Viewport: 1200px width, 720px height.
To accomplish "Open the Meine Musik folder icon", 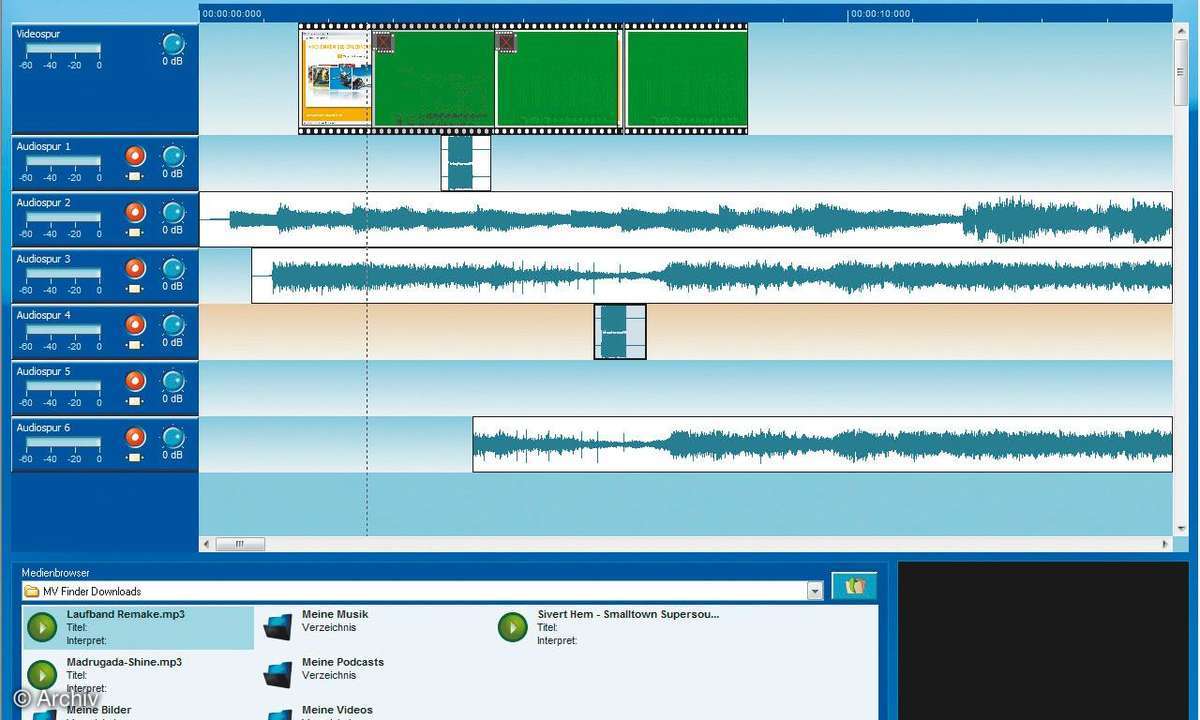I will pos(277,627).
